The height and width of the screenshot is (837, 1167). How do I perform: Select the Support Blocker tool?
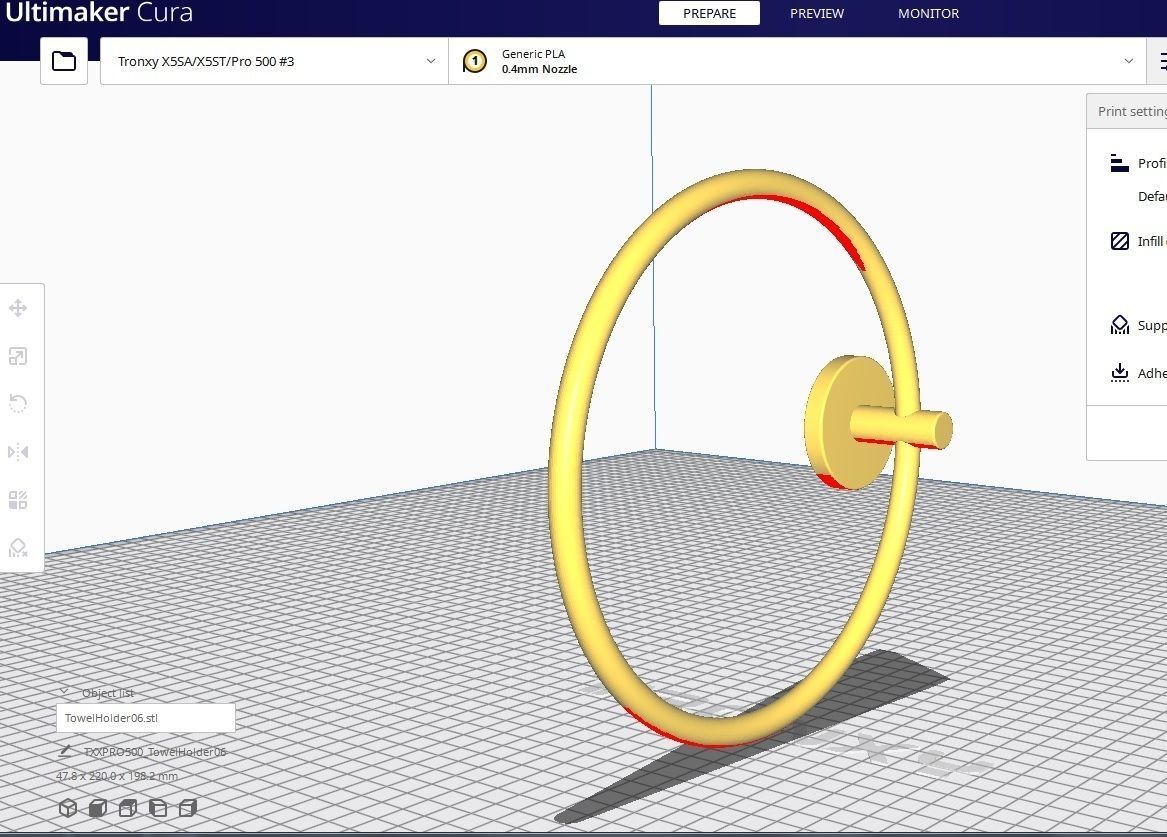pos(18,548)
